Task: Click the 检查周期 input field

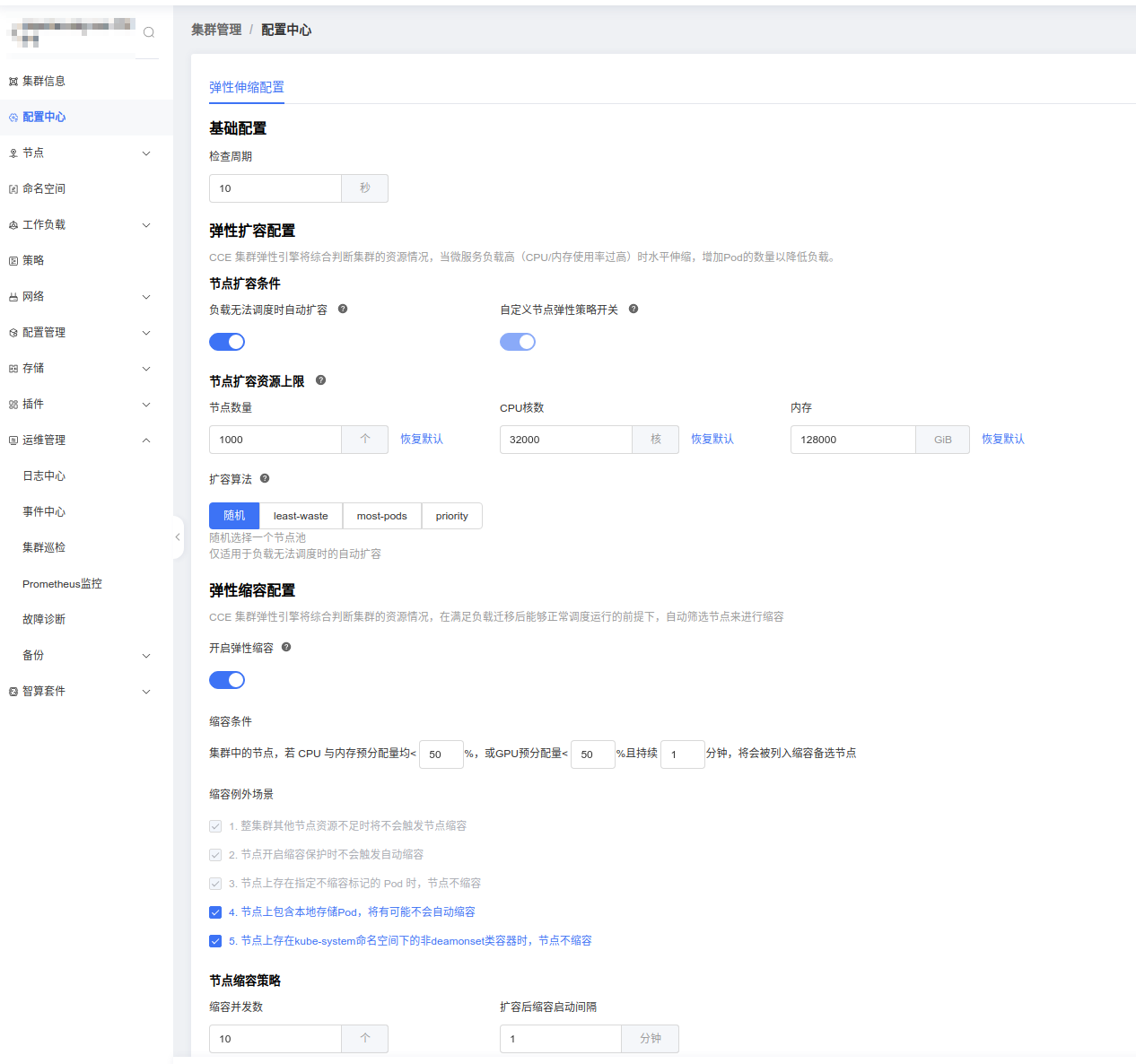Action: point(275,188)
